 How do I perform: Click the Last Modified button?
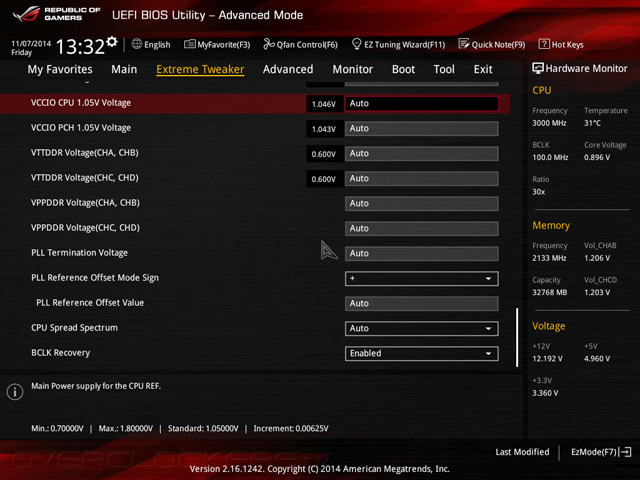522,452
